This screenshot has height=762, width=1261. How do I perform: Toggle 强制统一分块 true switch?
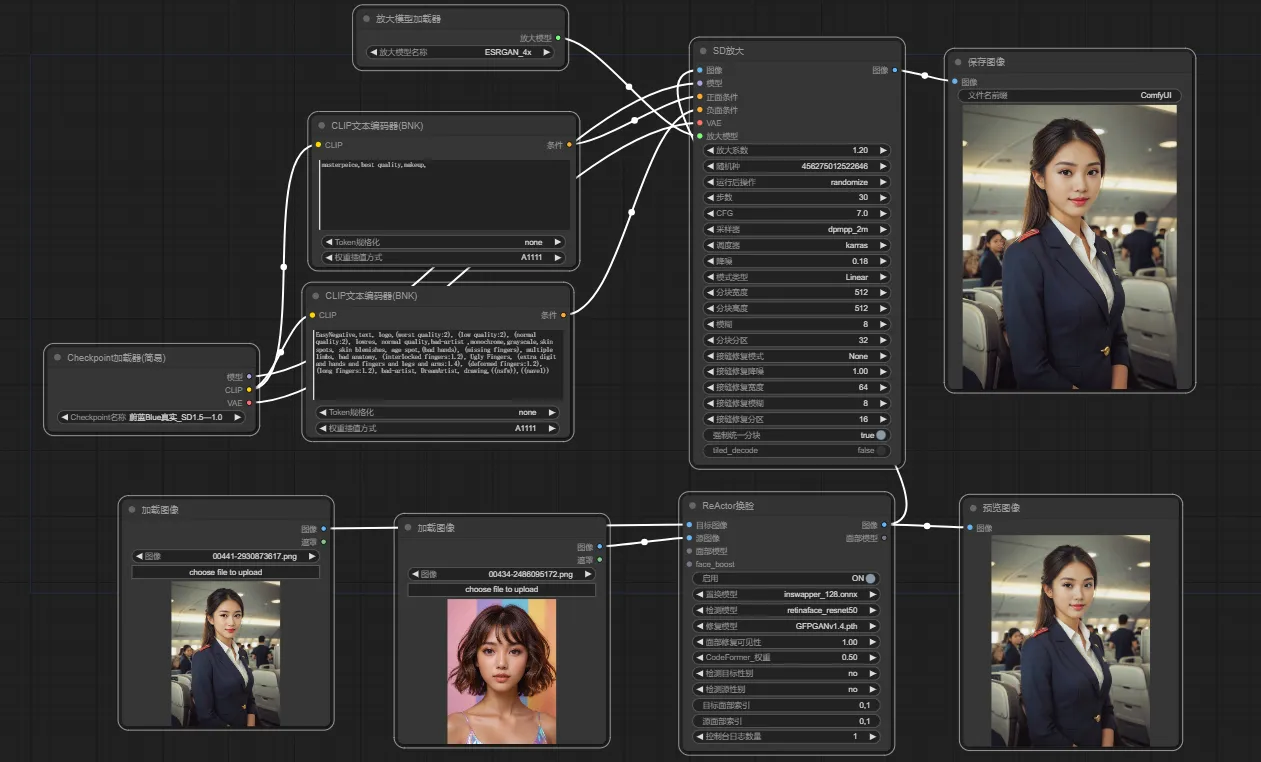880,435
